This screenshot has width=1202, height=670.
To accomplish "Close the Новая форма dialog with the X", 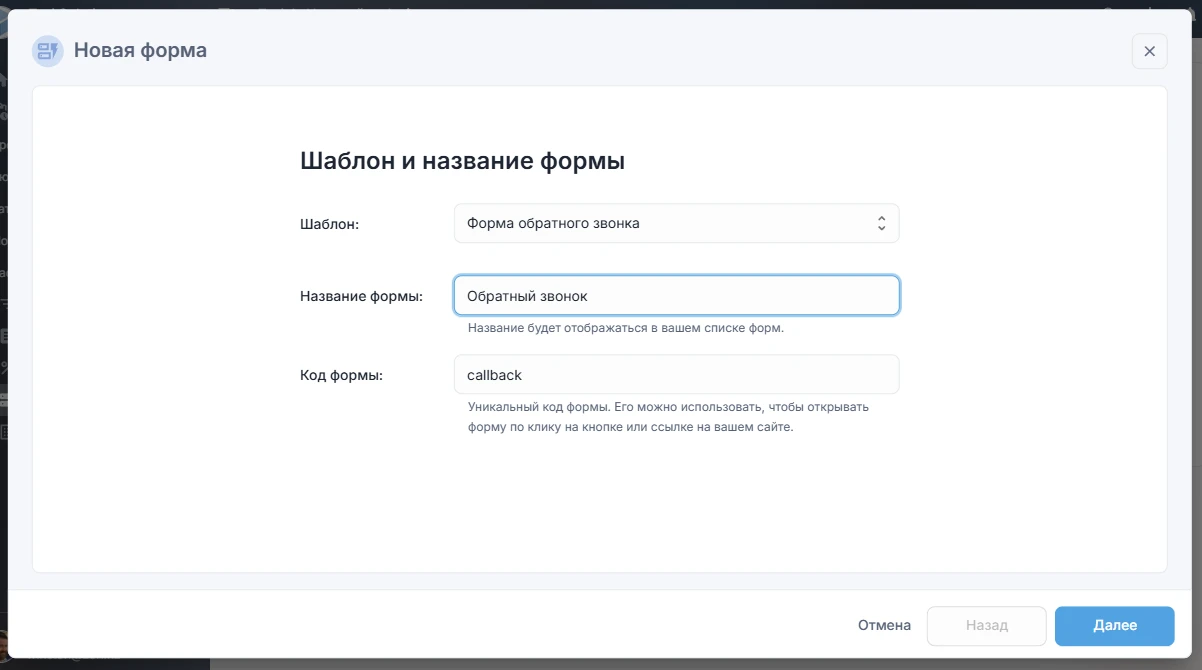I will [x=1149, y=51].
